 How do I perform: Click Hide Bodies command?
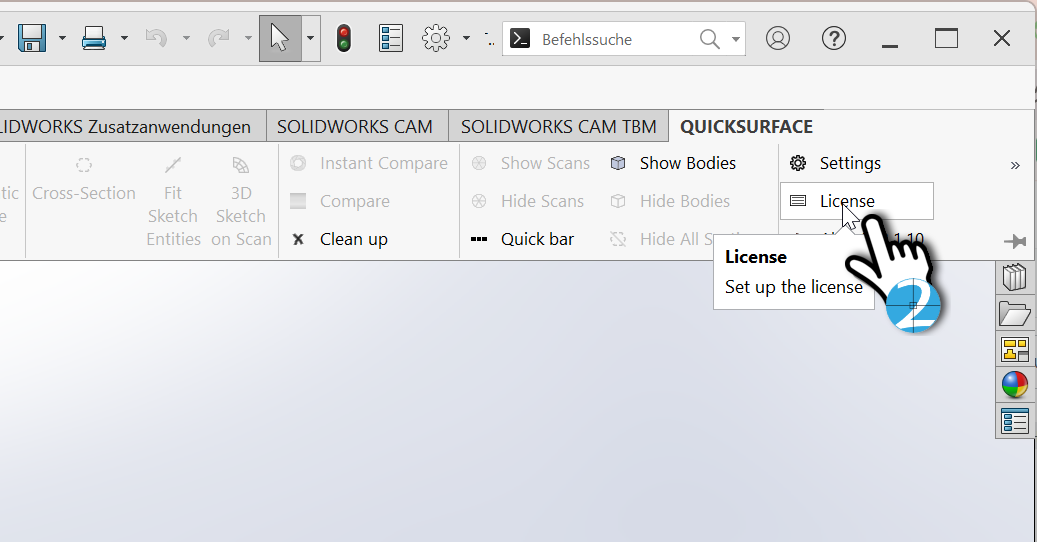pyautogui.click(x=670, y=201)
